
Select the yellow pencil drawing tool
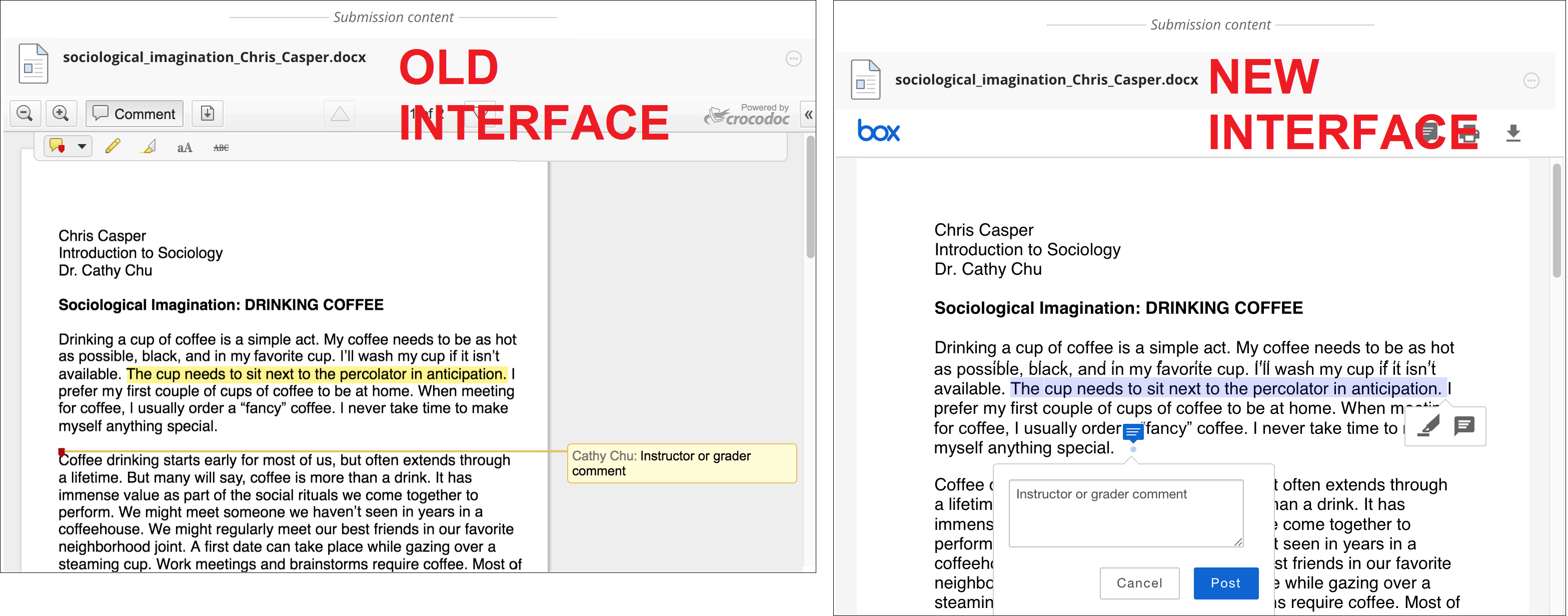113,147
